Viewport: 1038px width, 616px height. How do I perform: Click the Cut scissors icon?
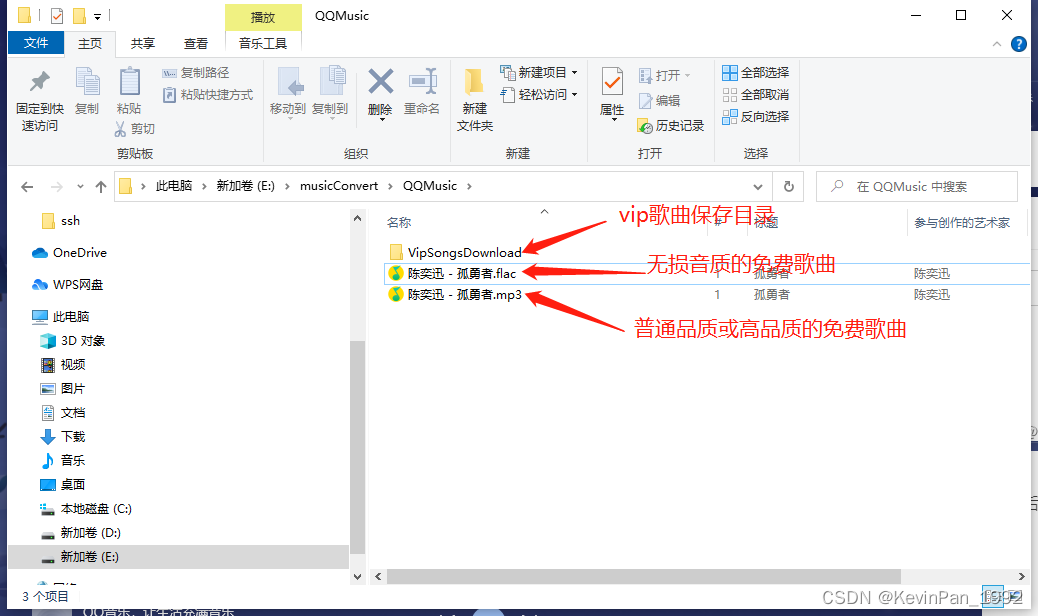coord(134,128)
